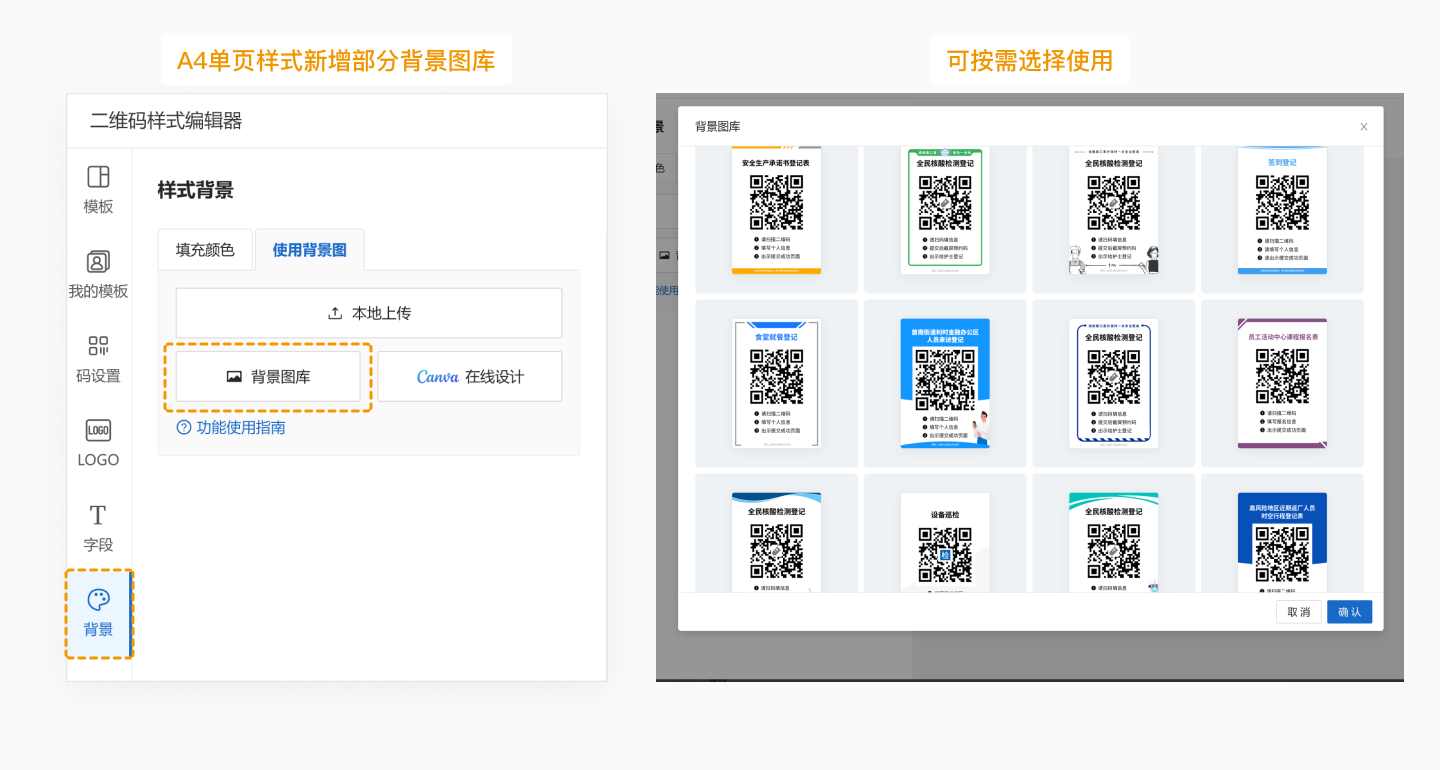Click the 本地上传 button

click(369, 313)
